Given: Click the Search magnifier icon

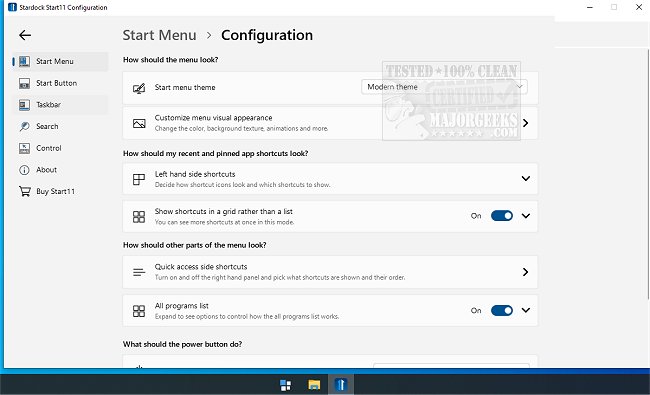Looking at the screenshot, I should (x=24, y=126).
